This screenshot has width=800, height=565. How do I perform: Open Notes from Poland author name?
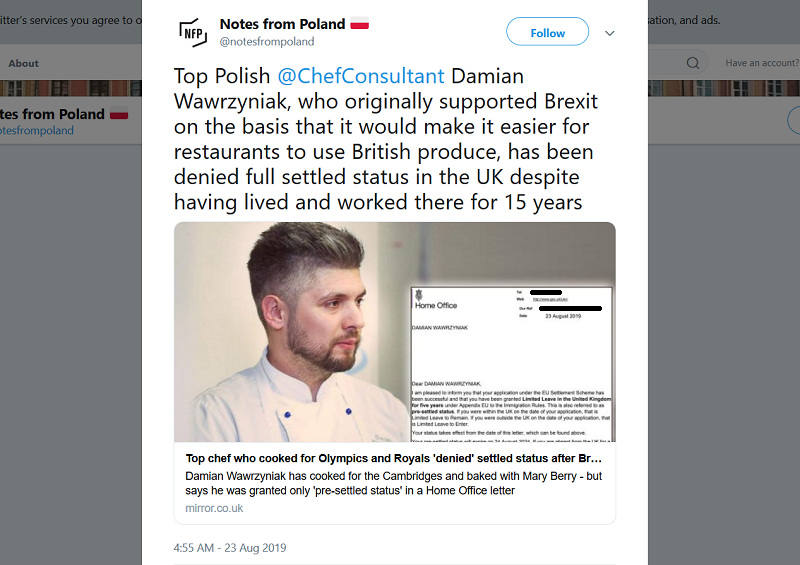282,24
